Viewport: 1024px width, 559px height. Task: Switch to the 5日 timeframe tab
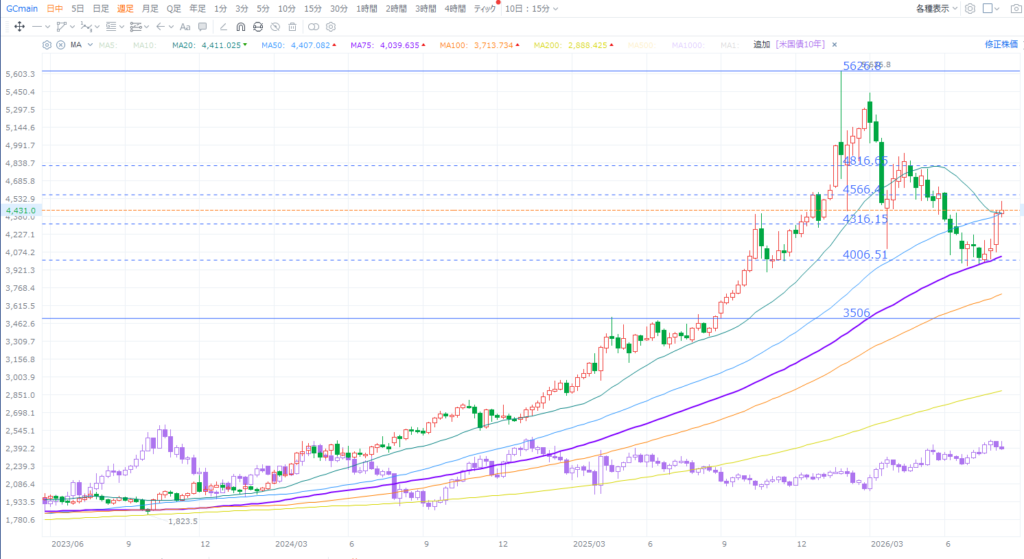click(x=78, y=8)
